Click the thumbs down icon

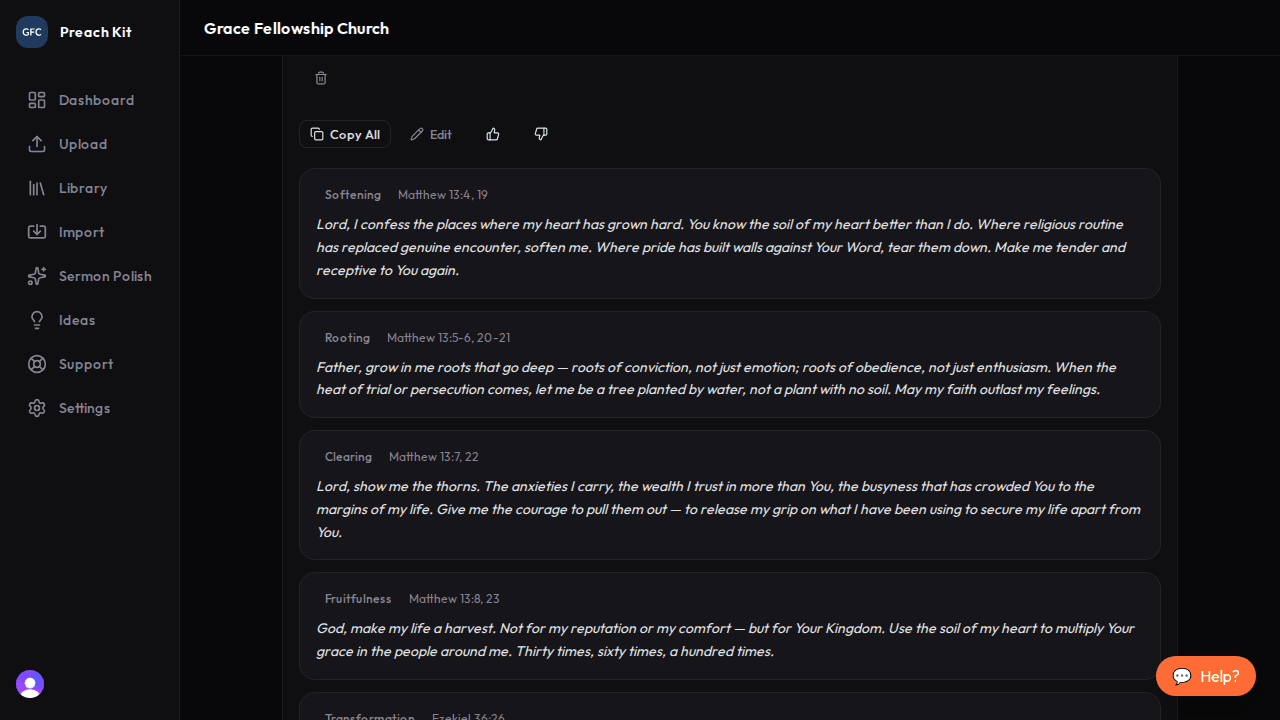click(x=541, y=134)
